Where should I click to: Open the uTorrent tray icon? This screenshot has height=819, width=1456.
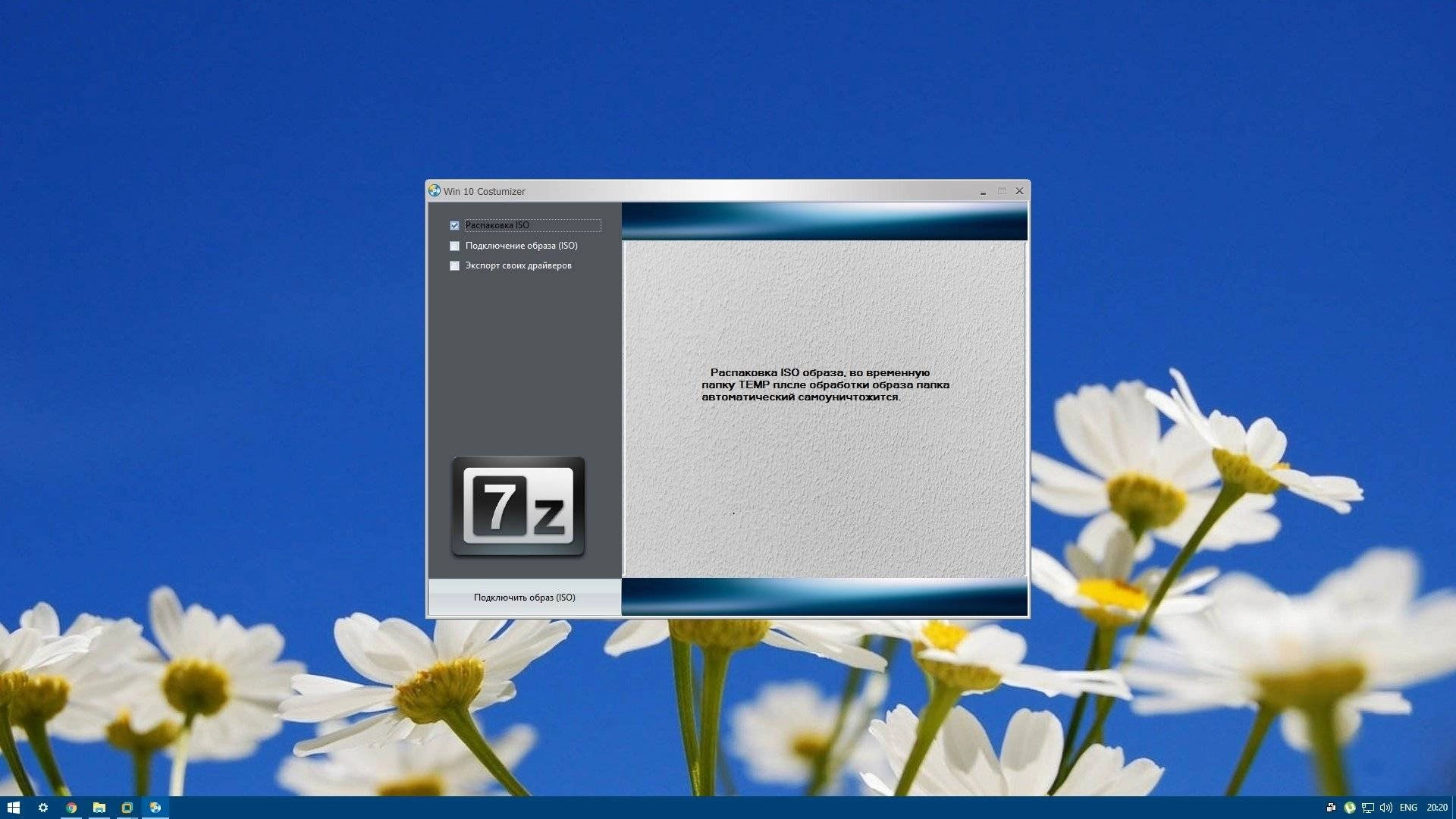[1350, 808]
